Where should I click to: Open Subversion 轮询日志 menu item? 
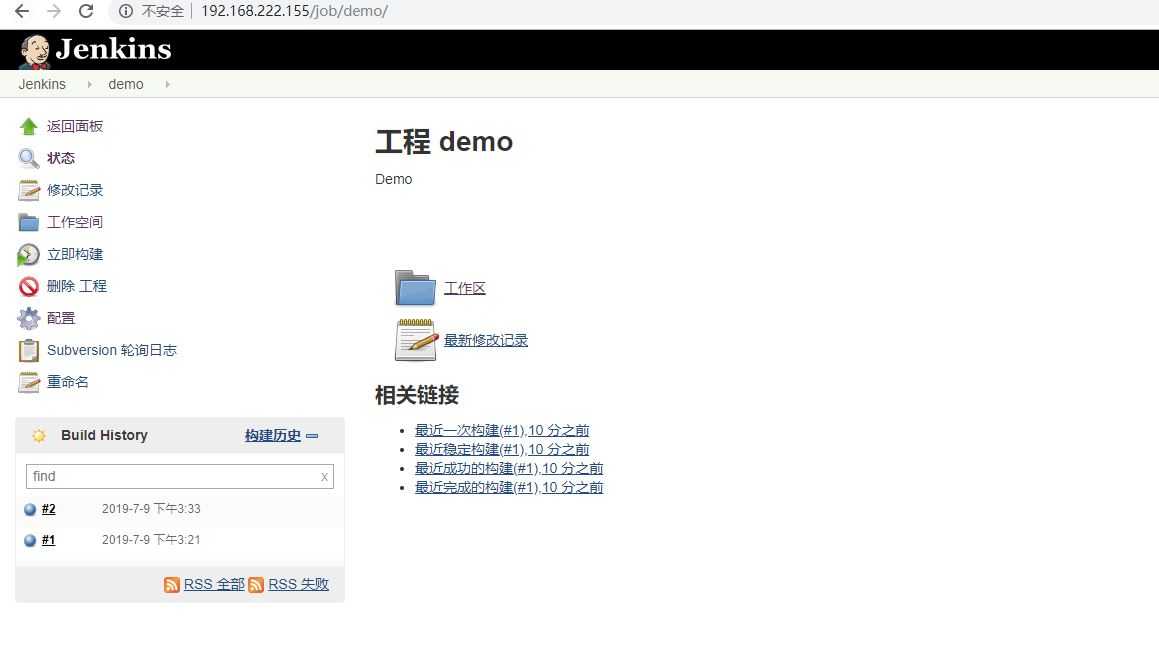112,350
